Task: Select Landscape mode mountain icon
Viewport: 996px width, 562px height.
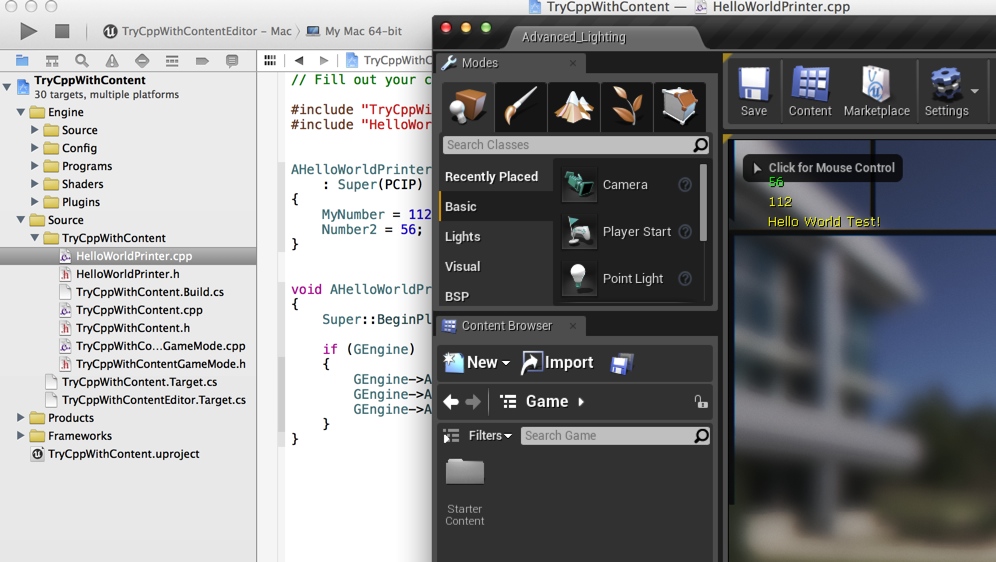Action: pyautogui.click(x=574, y=106)
